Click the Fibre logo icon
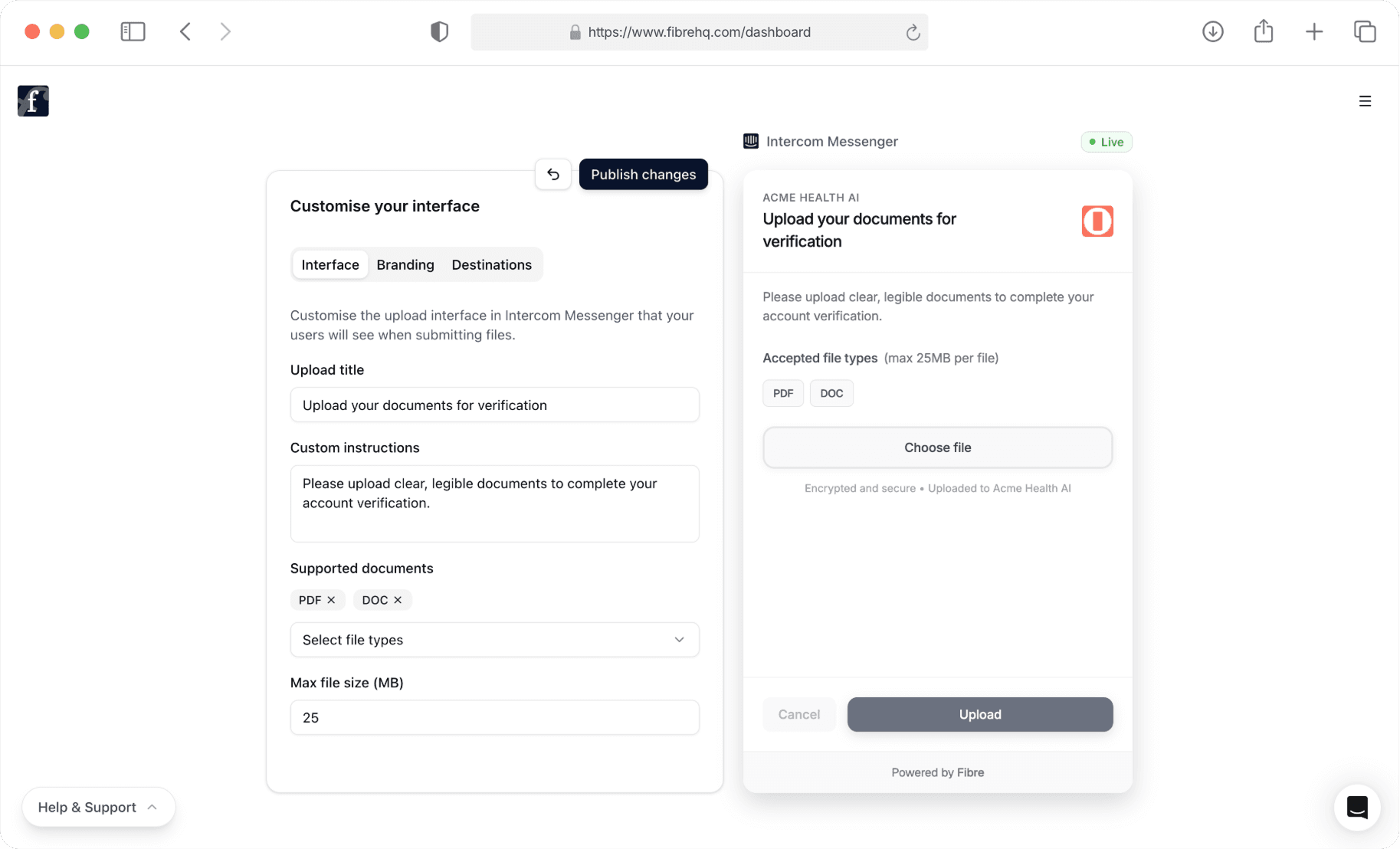This screenshot has height=849, width=1400. click(33, 101)
